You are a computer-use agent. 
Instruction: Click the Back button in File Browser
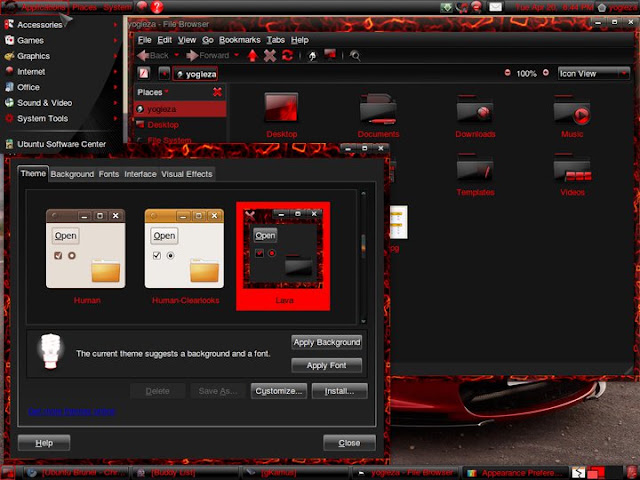[153, 55]
